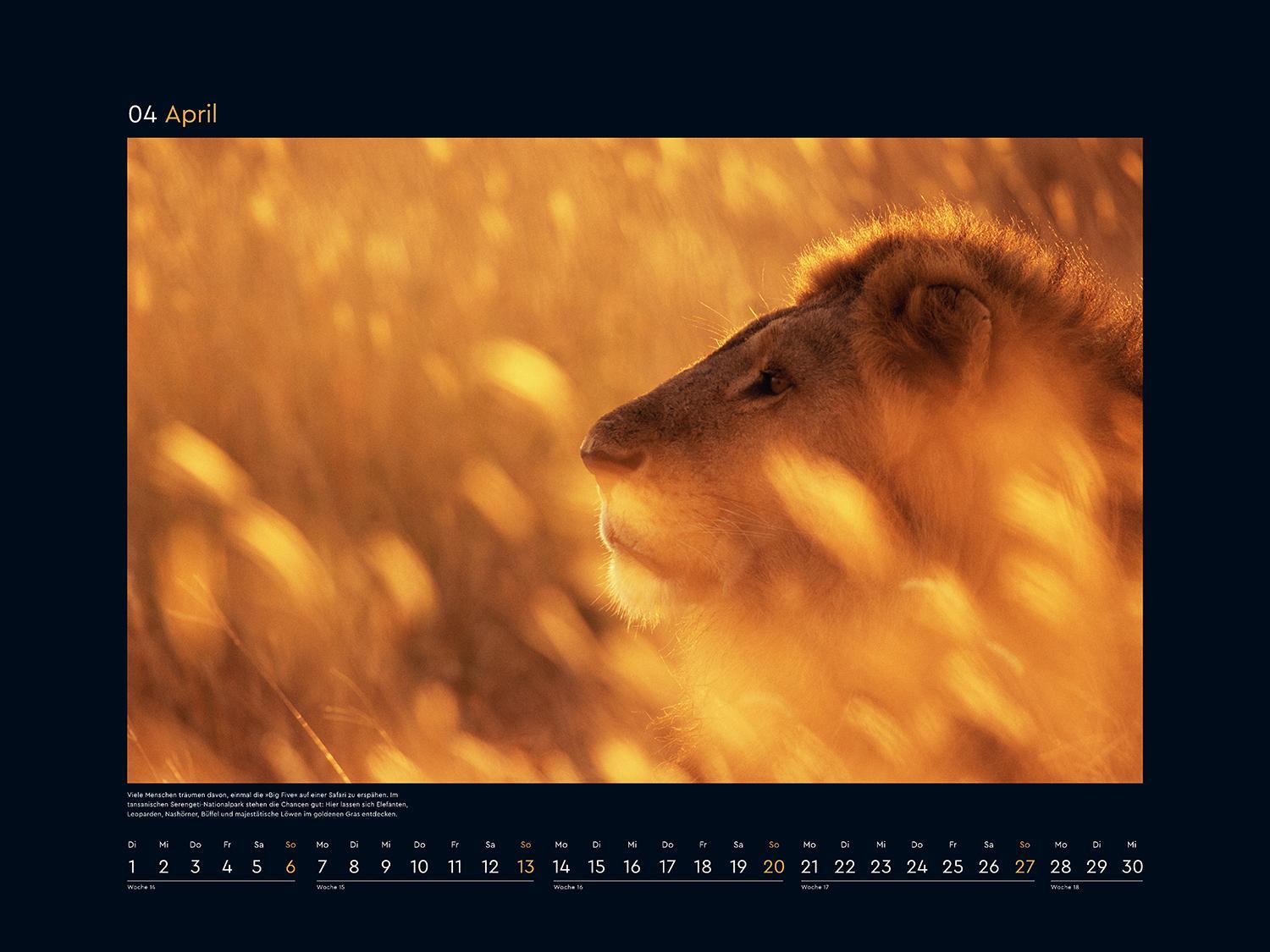Select date 19 in the calendar row

738,867
